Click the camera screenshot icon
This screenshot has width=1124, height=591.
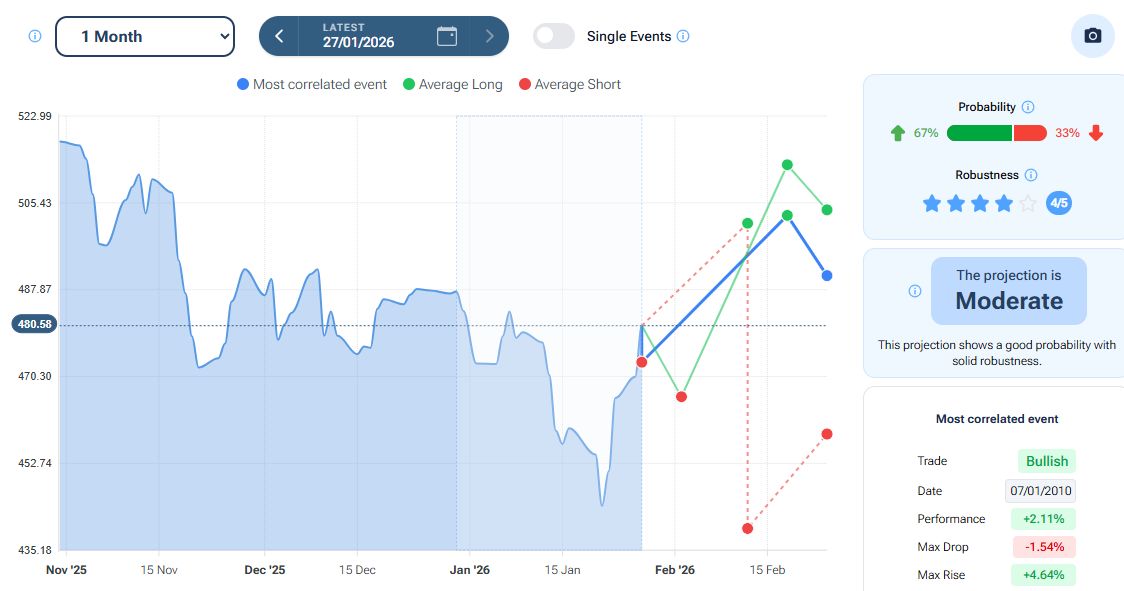tap(1092, 36)
